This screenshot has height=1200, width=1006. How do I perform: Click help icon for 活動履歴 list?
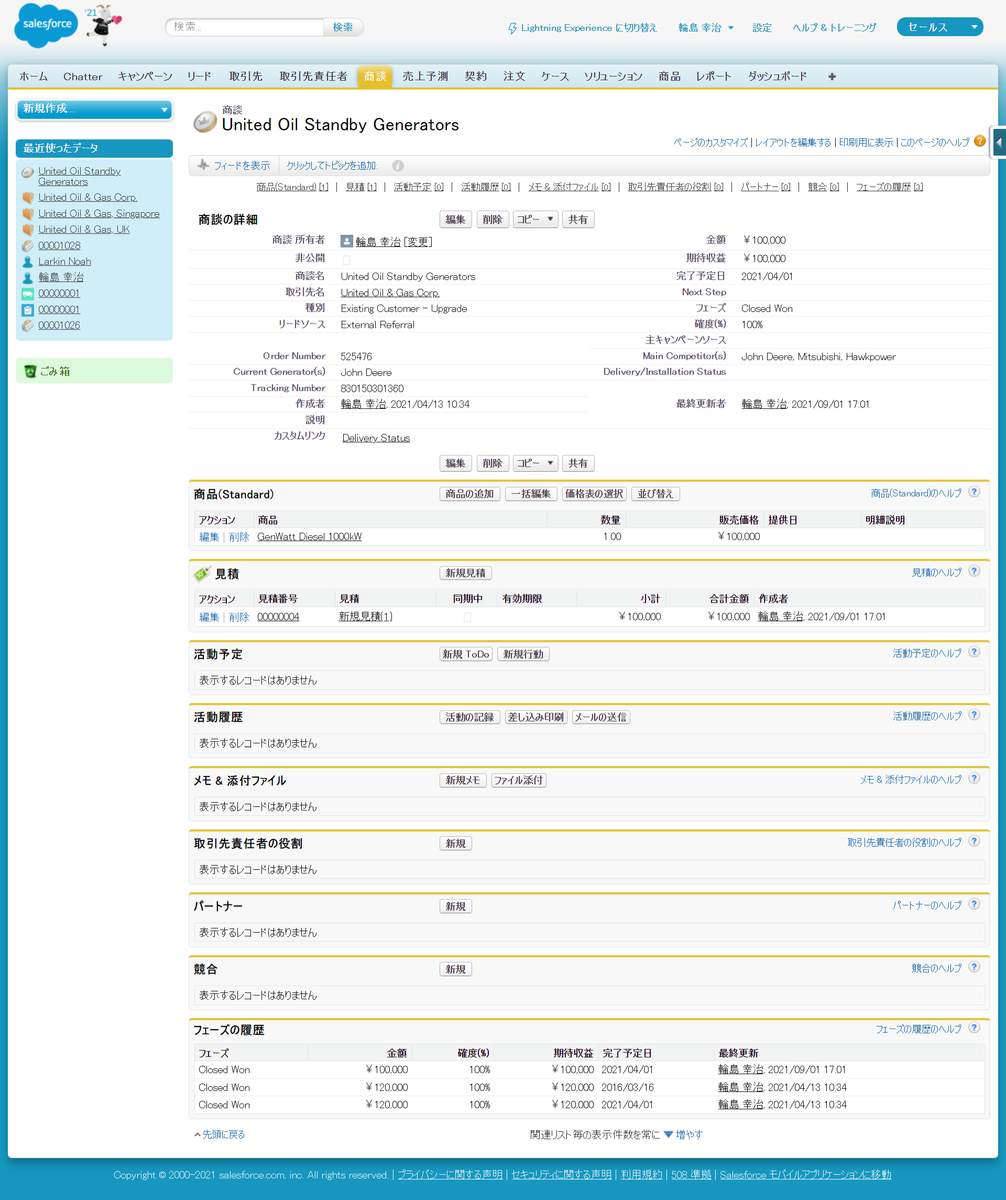coord(974,716)
